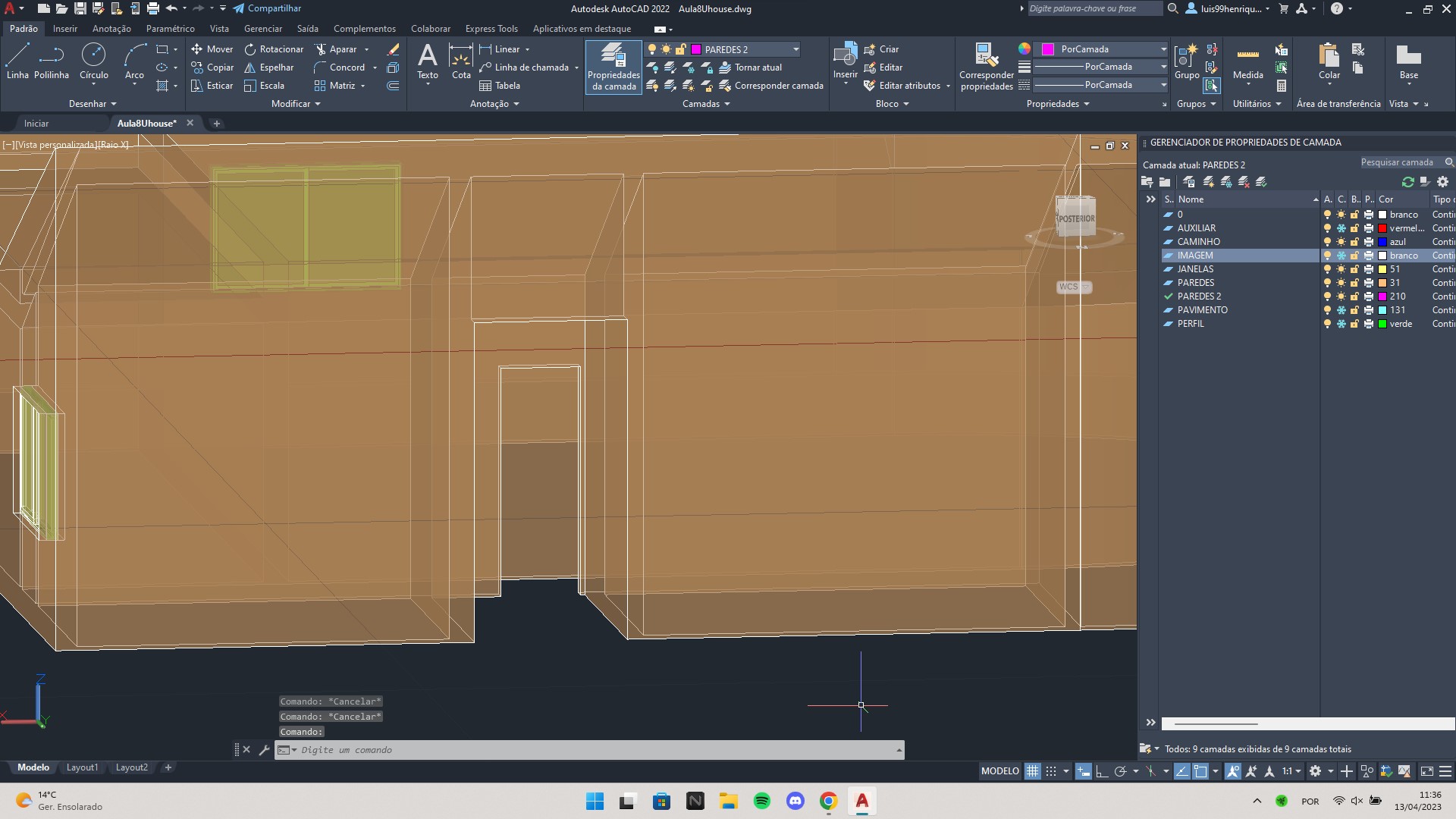
Task: Select the Texto annotation tool
Action: [428, 61]
